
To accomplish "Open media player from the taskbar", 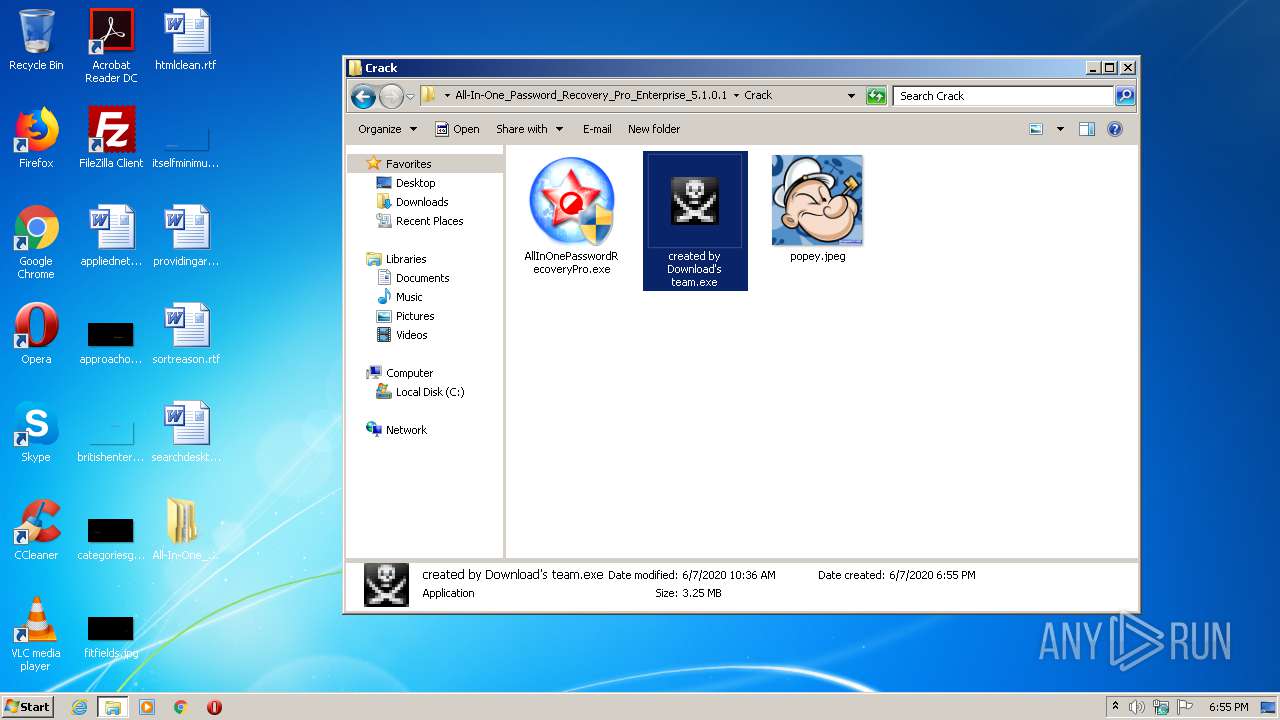I will (x=147, y=707).
